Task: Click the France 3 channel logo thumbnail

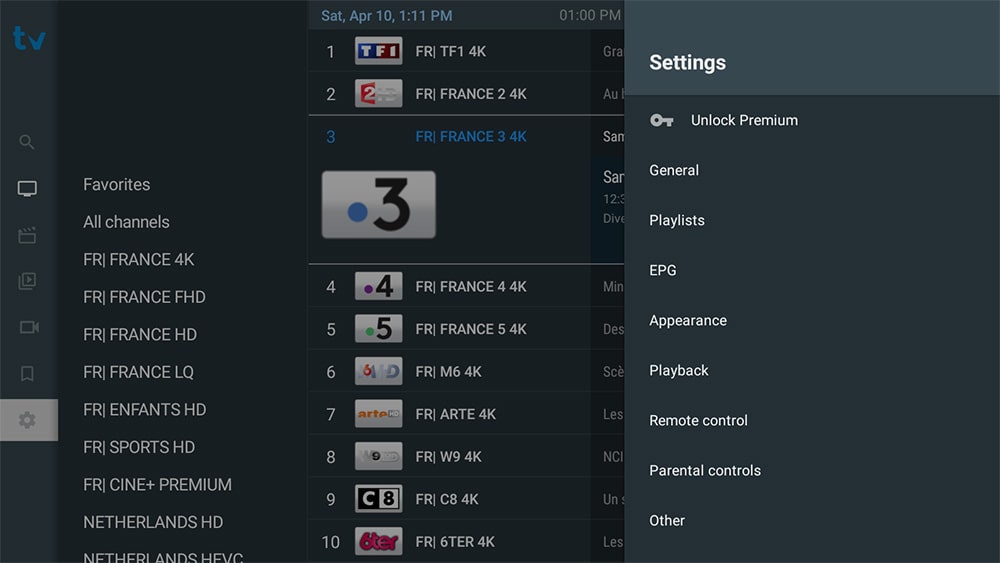Action: (x=379, y=205)
